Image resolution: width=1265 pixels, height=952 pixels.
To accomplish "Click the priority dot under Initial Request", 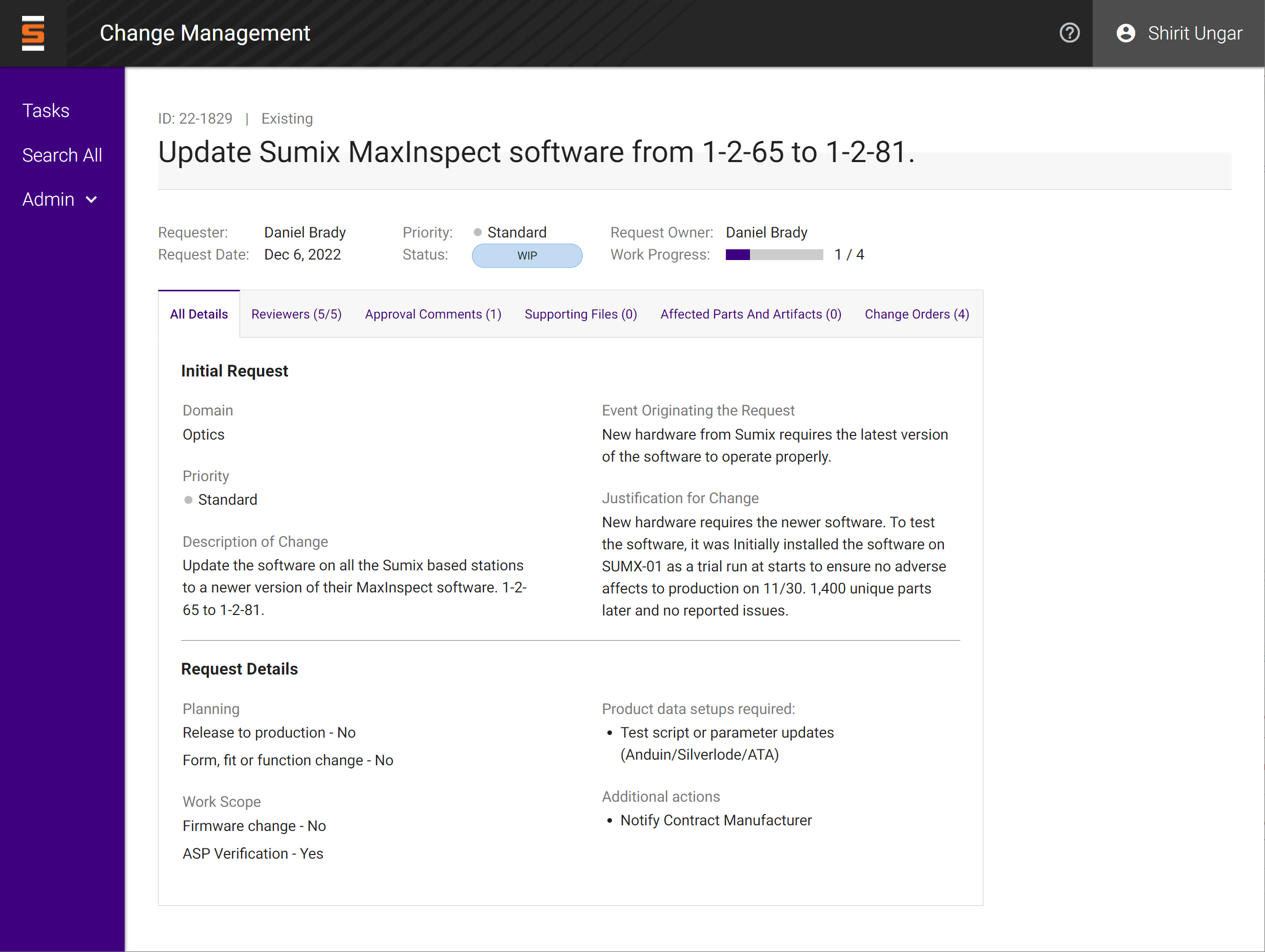I will tap(188, 500).
